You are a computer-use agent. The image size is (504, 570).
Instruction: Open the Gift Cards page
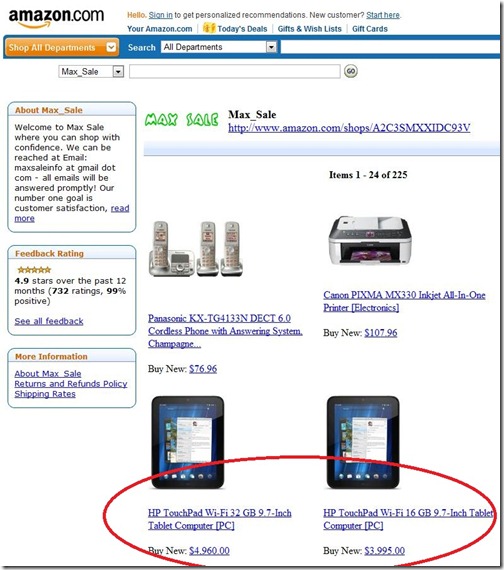tap(370, 29)
